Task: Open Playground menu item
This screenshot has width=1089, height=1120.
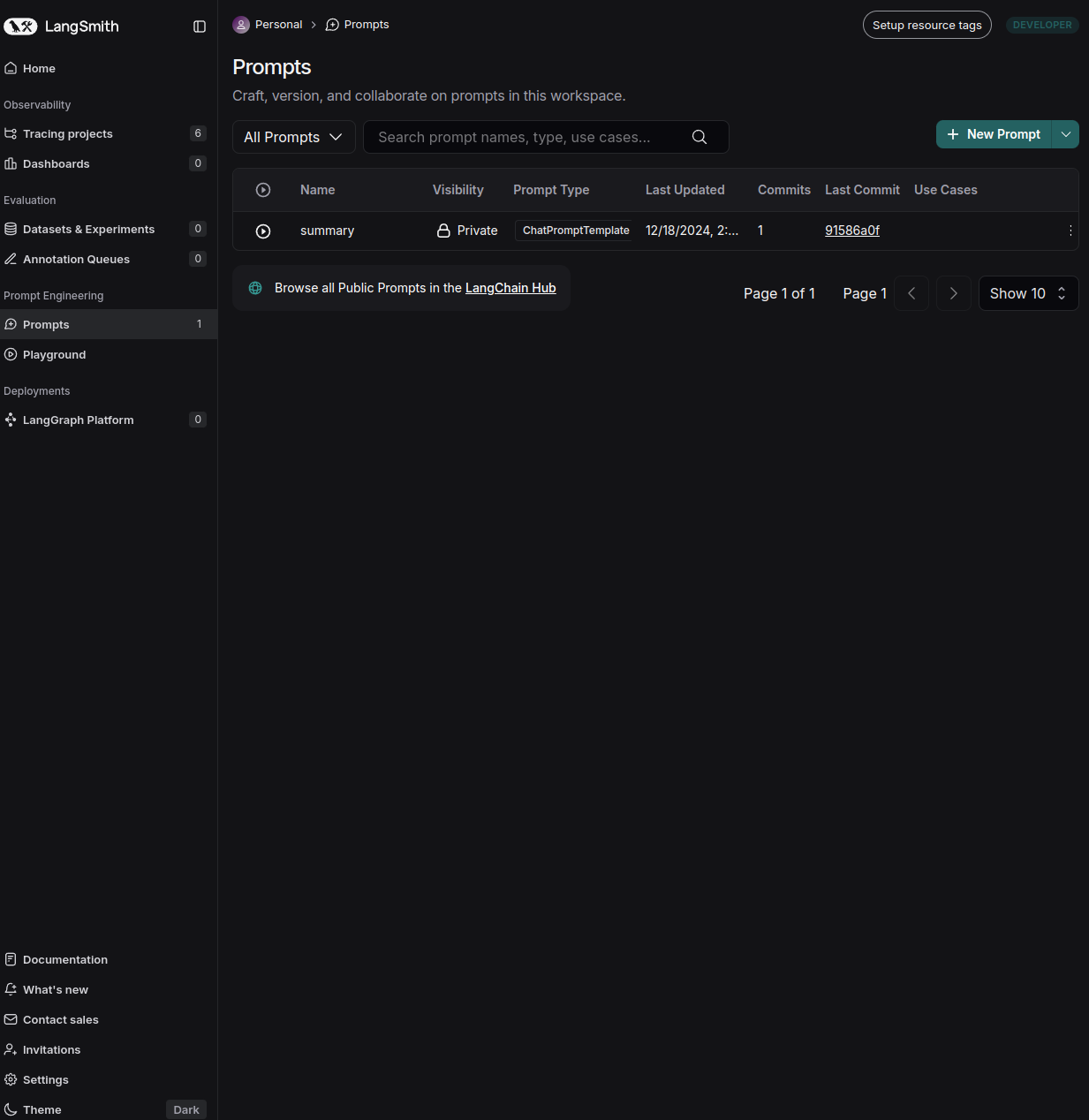Action: pyautogui.click(x=109, y=354)
